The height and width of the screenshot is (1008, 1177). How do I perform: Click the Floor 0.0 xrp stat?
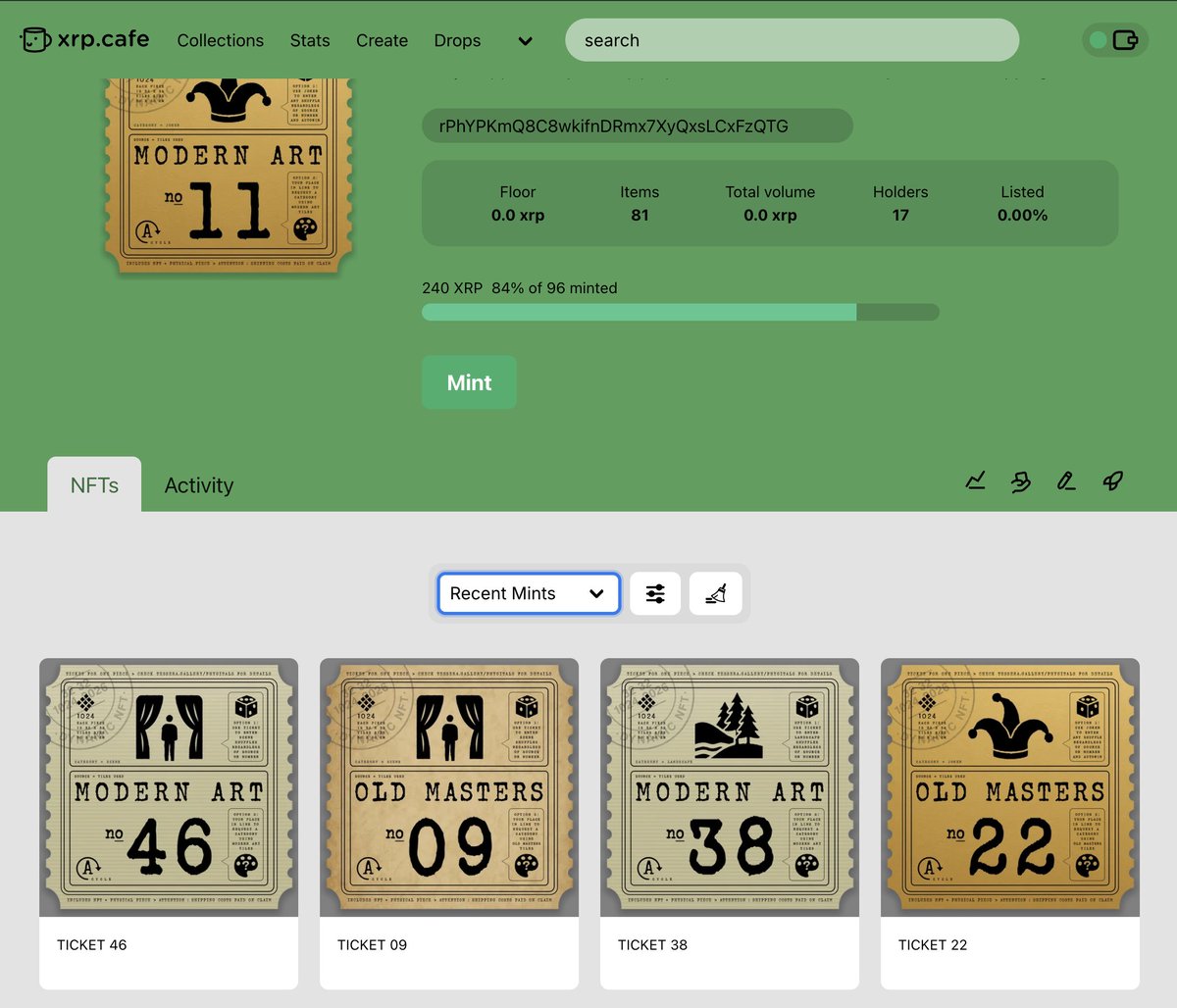[x=518, y=203]
